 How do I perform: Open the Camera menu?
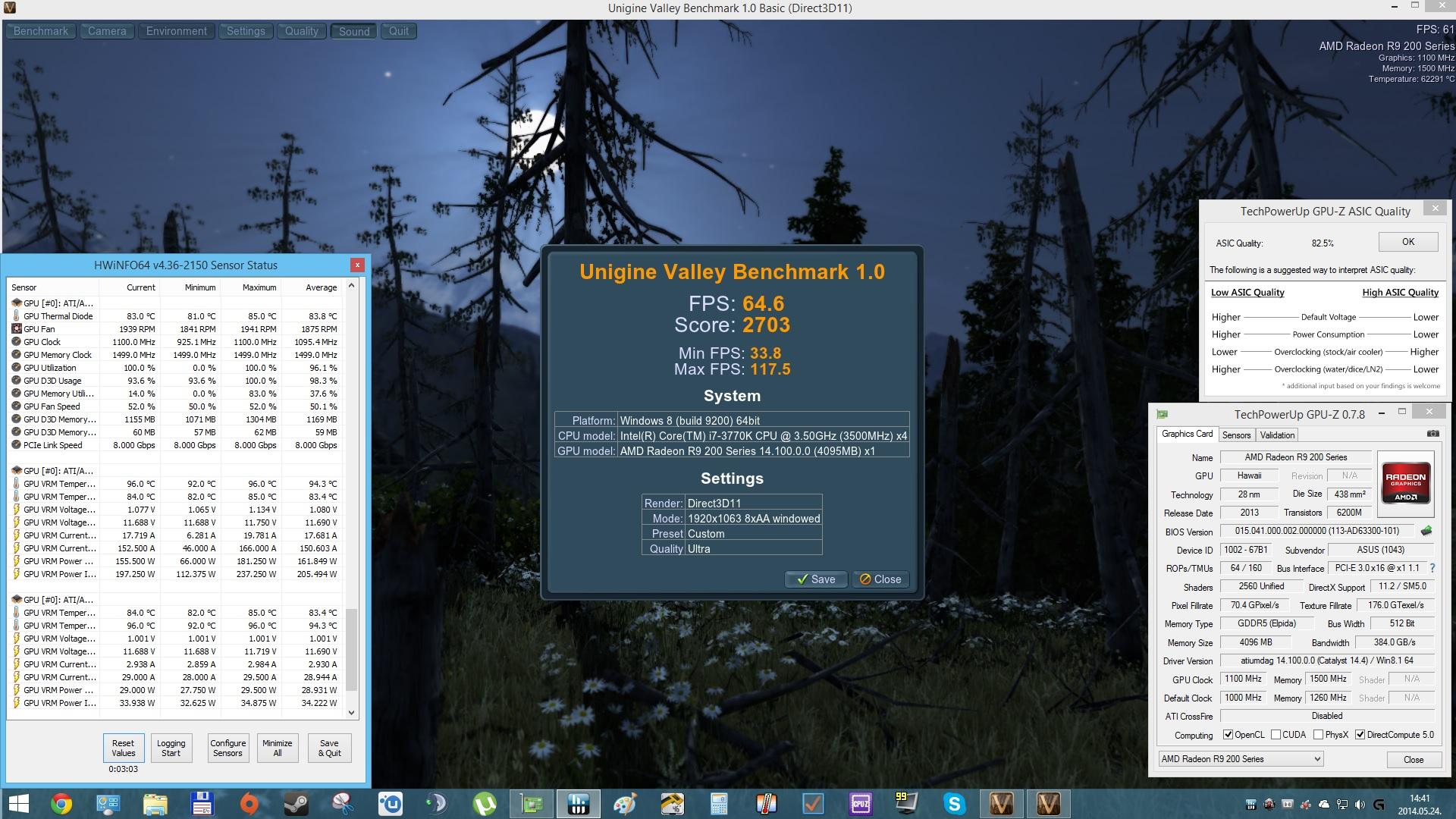(x=107, y=31)
